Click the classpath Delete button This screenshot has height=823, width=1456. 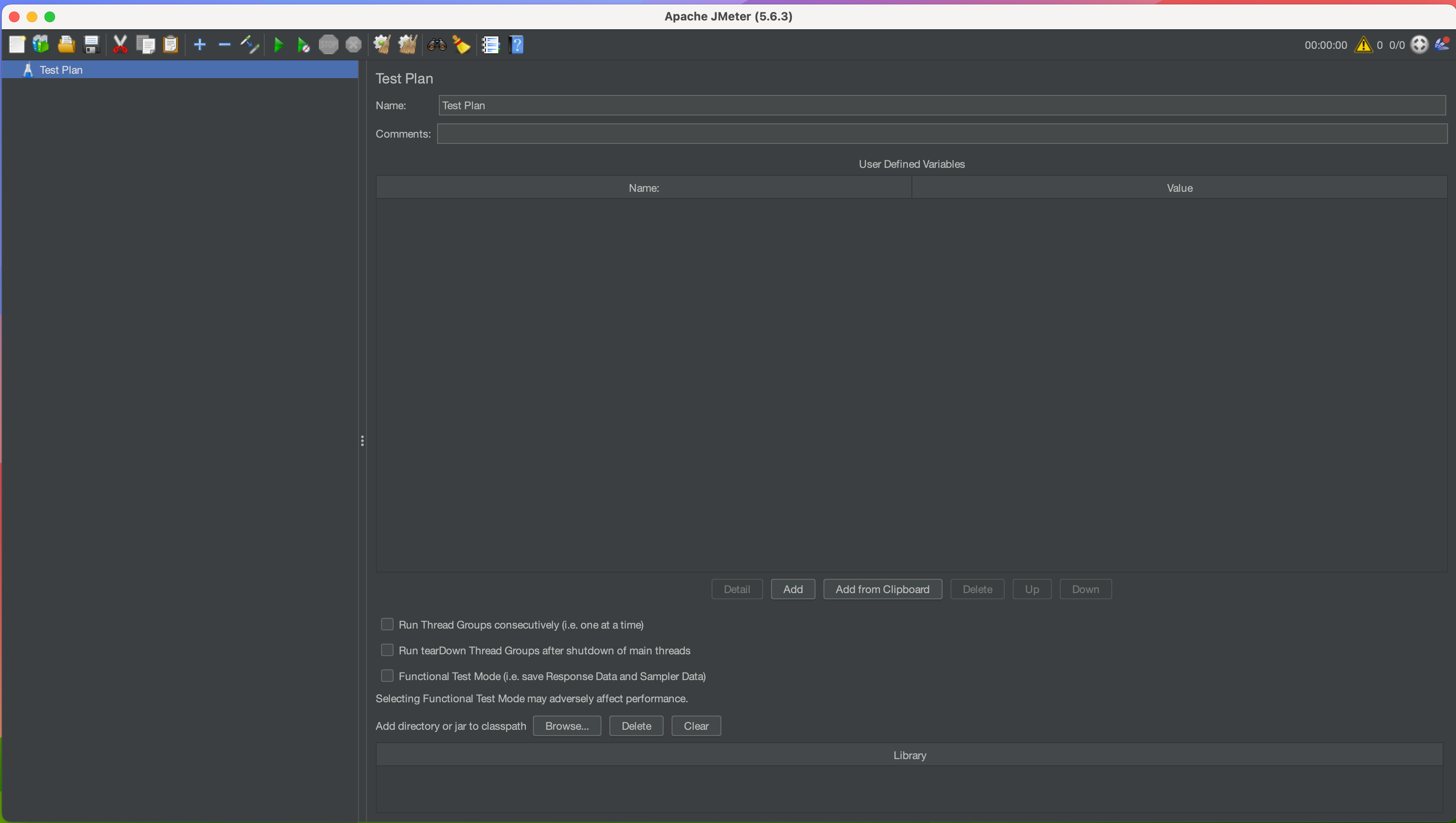[x=636, y=726]
